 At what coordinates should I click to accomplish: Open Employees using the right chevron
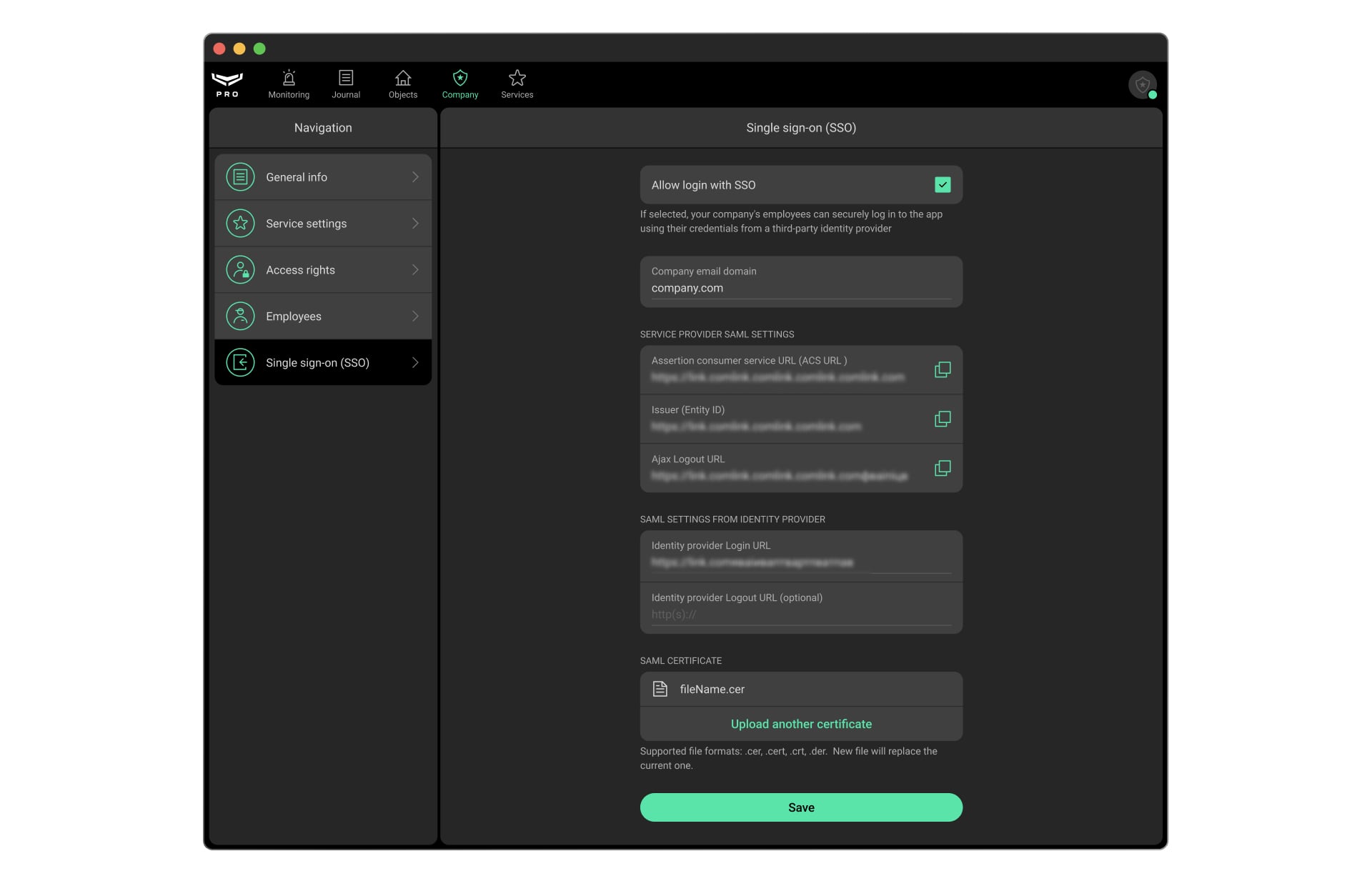415,316
